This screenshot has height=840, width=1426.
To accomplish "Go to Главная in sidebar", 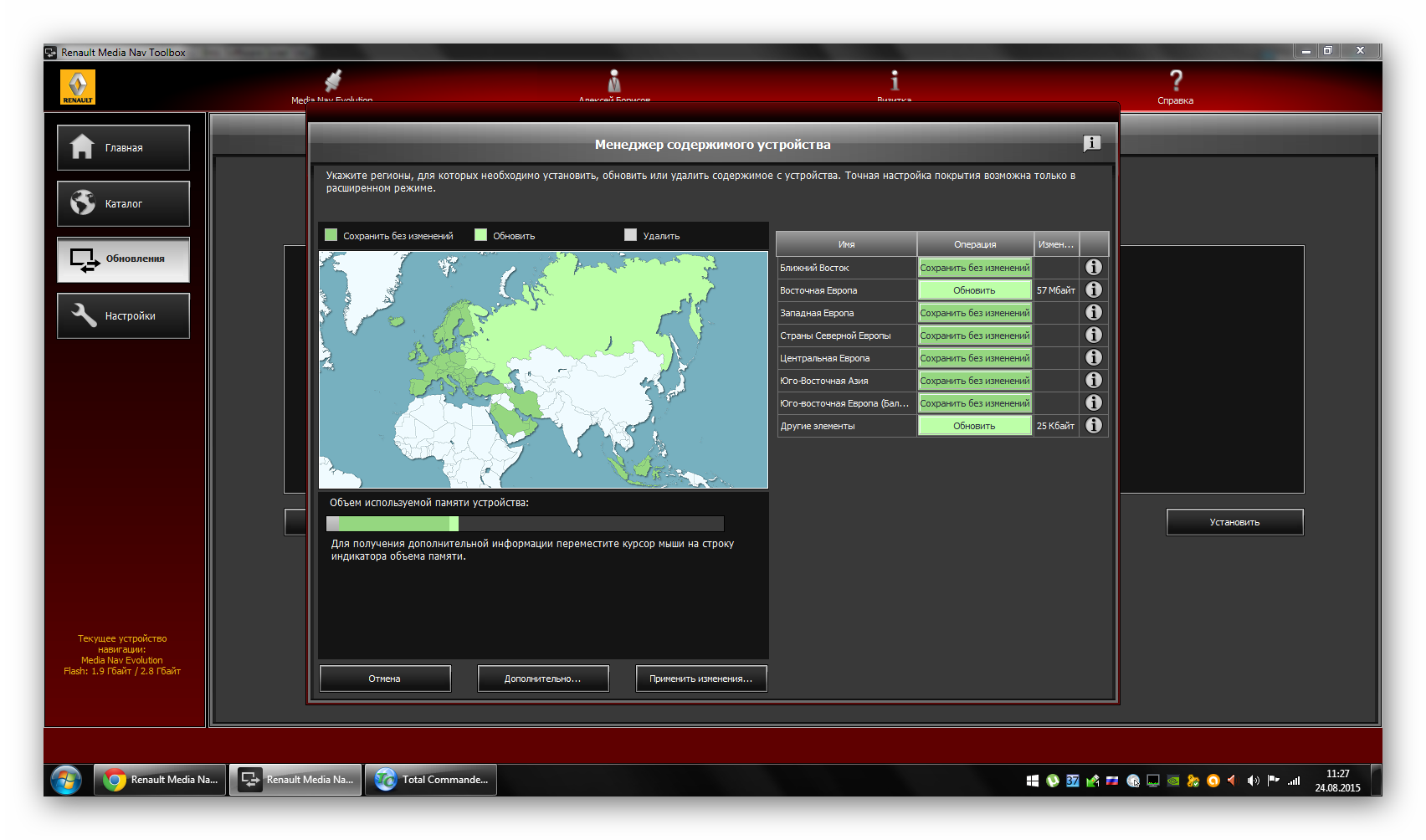I will (x=123, y=148).
